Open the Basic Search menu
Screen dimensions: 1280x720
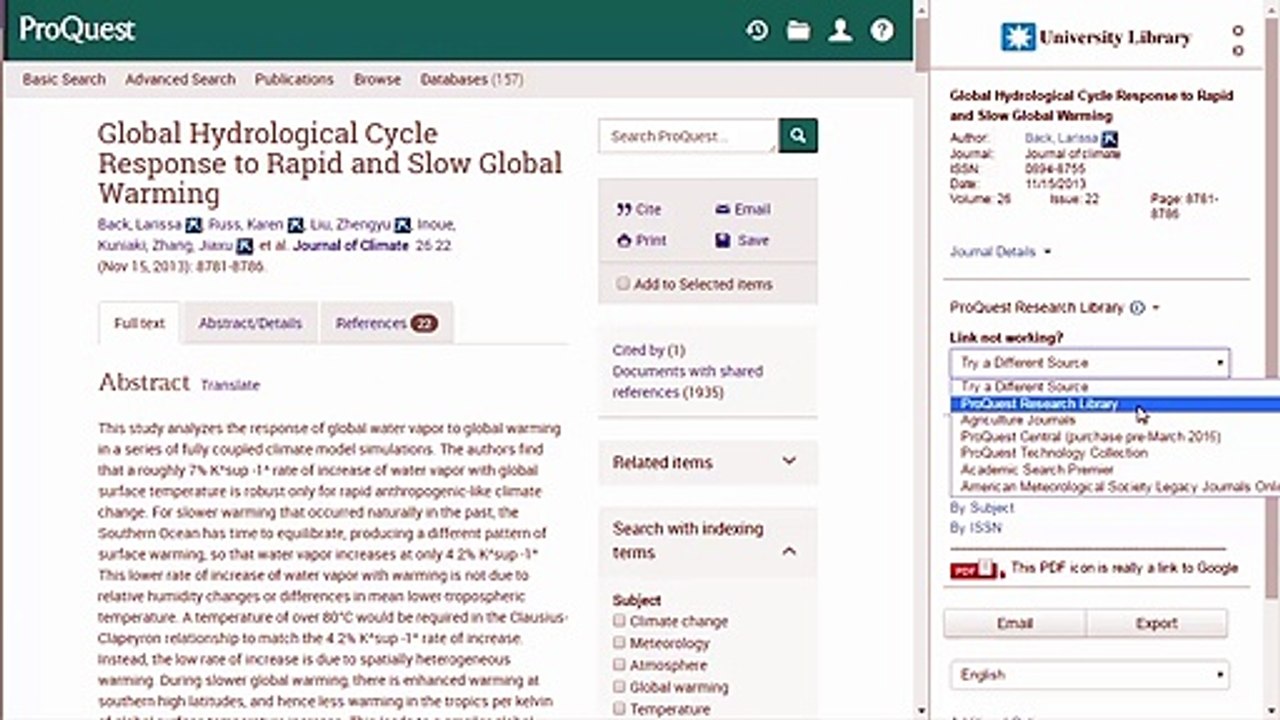[64, 79]
